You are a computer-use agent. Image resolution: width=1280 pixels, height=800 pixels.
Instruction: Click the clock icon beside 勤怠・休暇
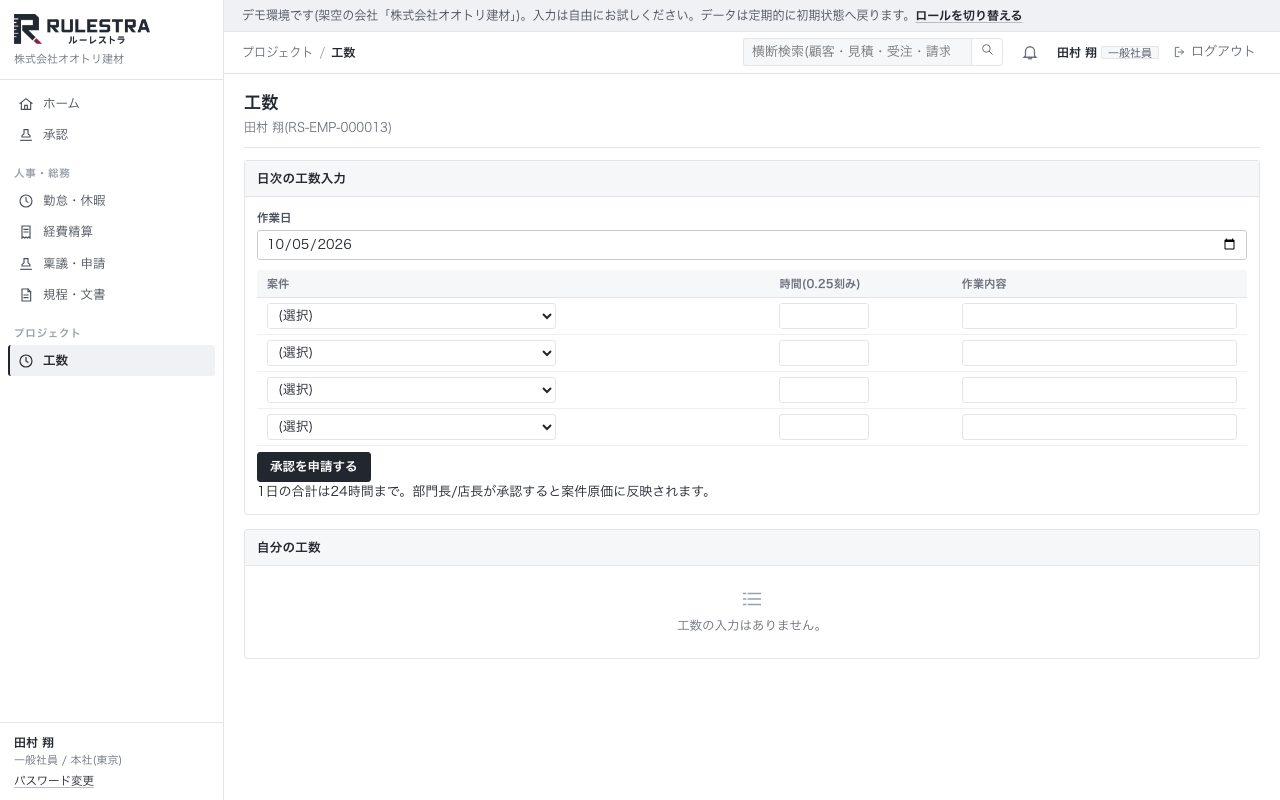26,201
